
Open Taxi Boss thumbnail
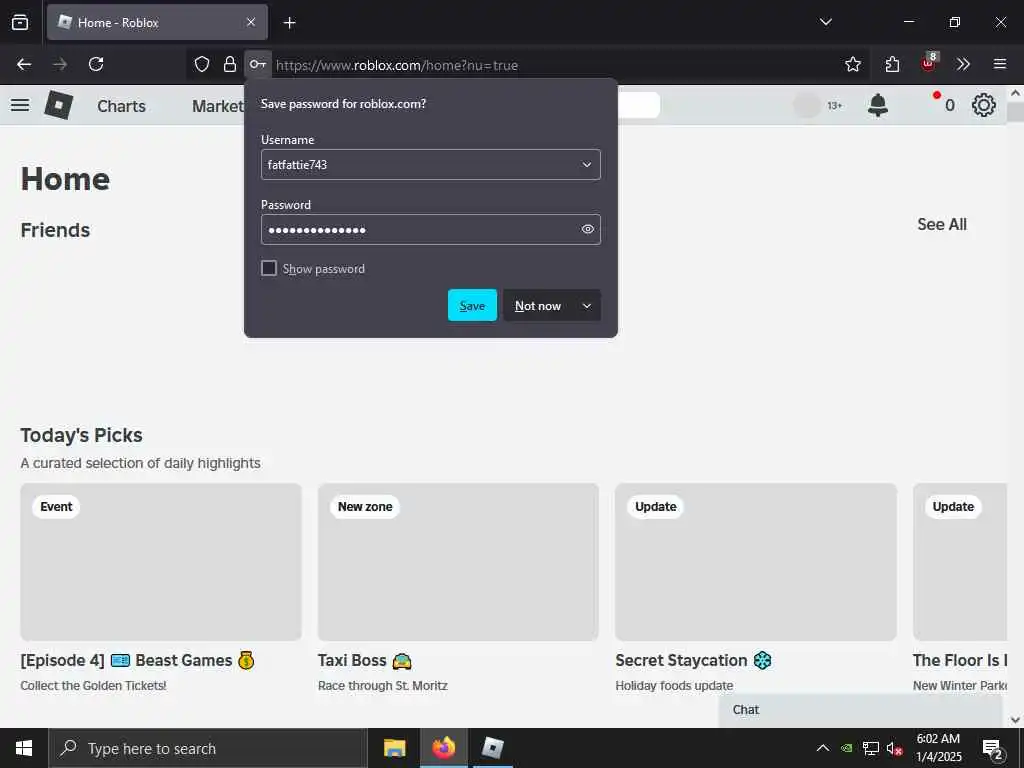tap(458, 562)
